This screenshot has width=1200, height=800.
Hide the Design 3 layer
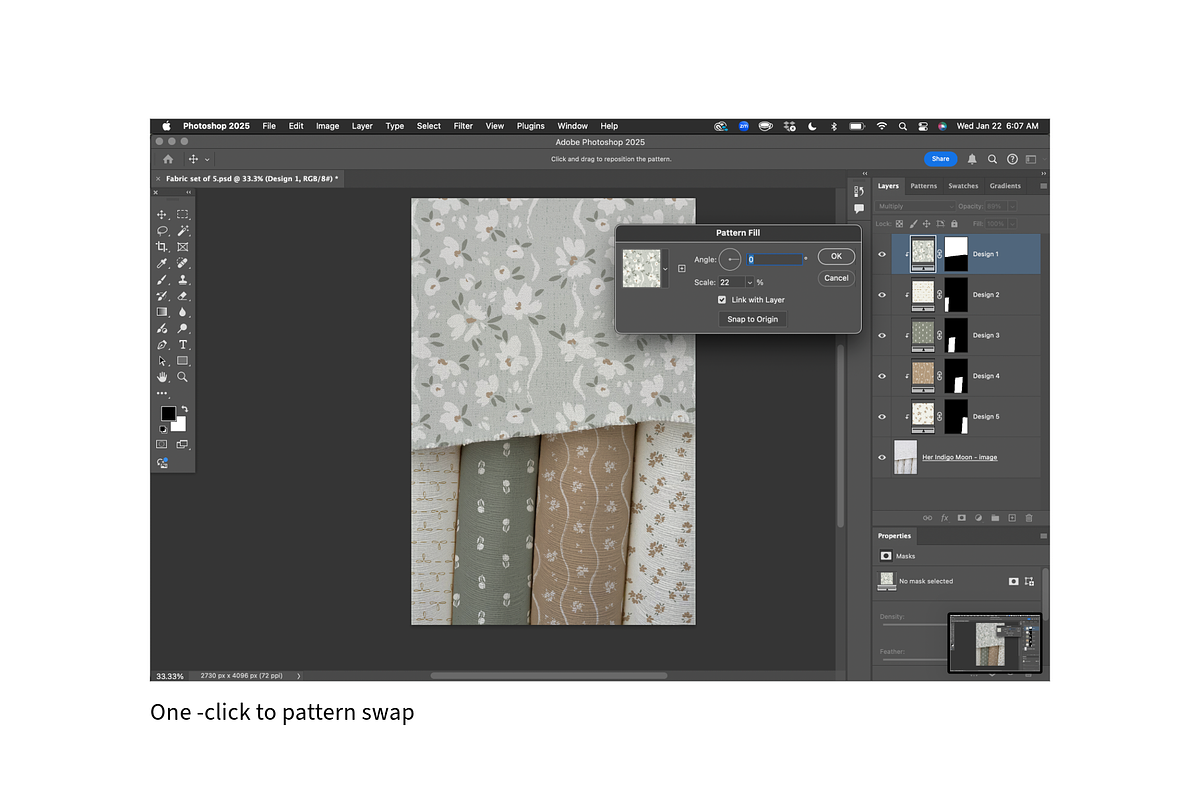(882, 336)
